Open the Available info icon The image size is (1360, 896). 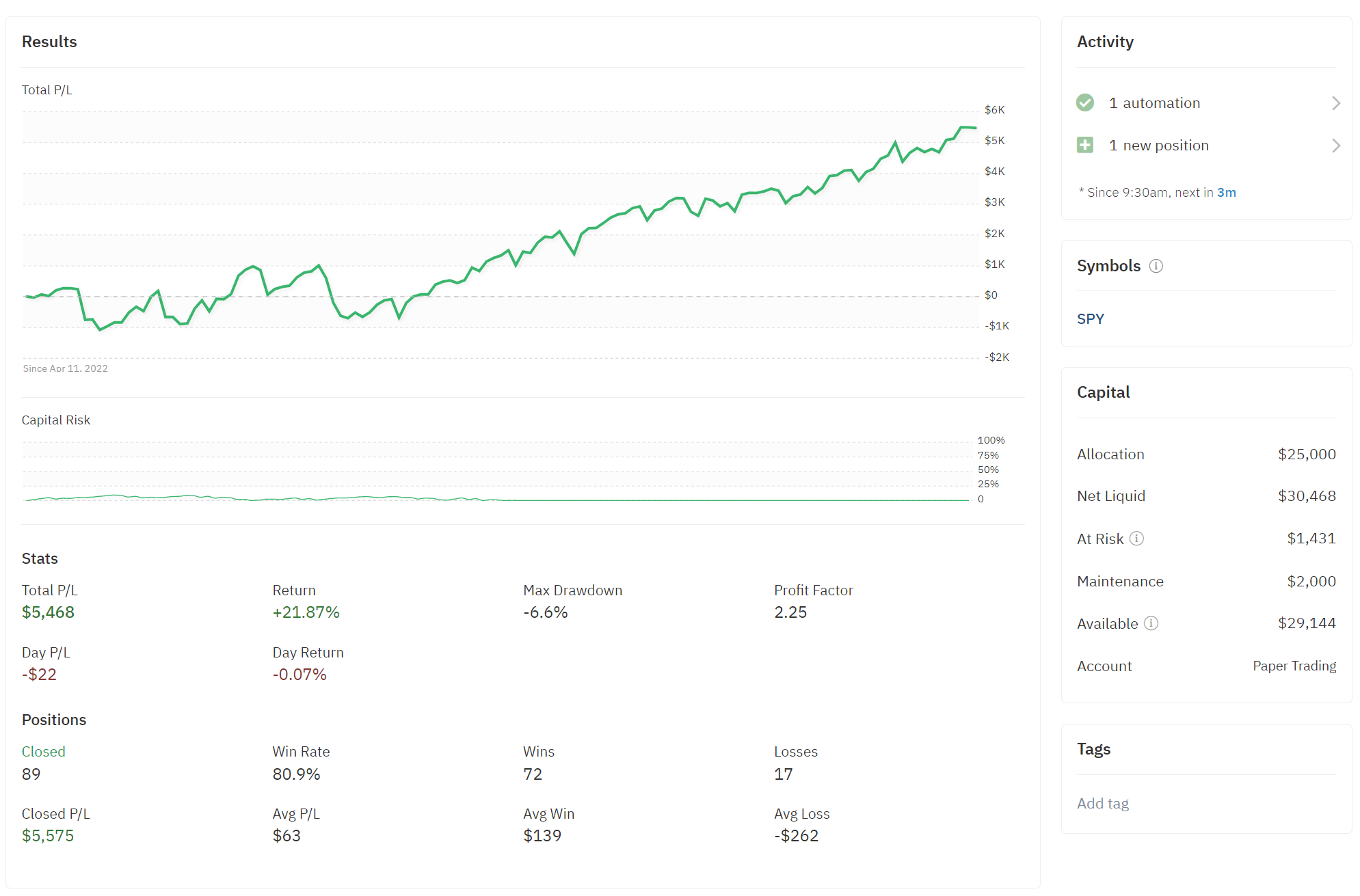[x=1151, y=623]
